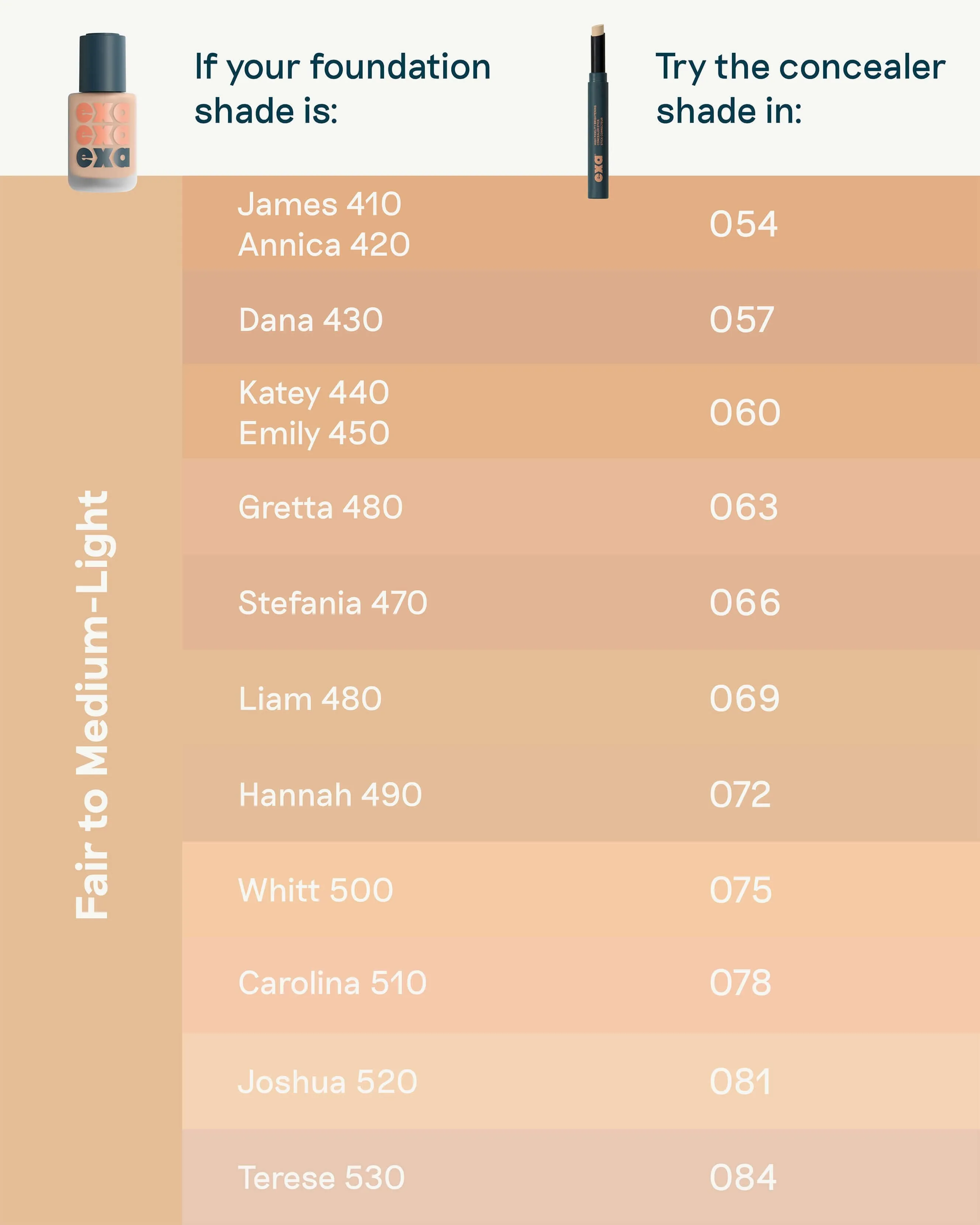Select concealer shade 057
This screenshot has height=1225, width=980.
[x=741, y=319]
